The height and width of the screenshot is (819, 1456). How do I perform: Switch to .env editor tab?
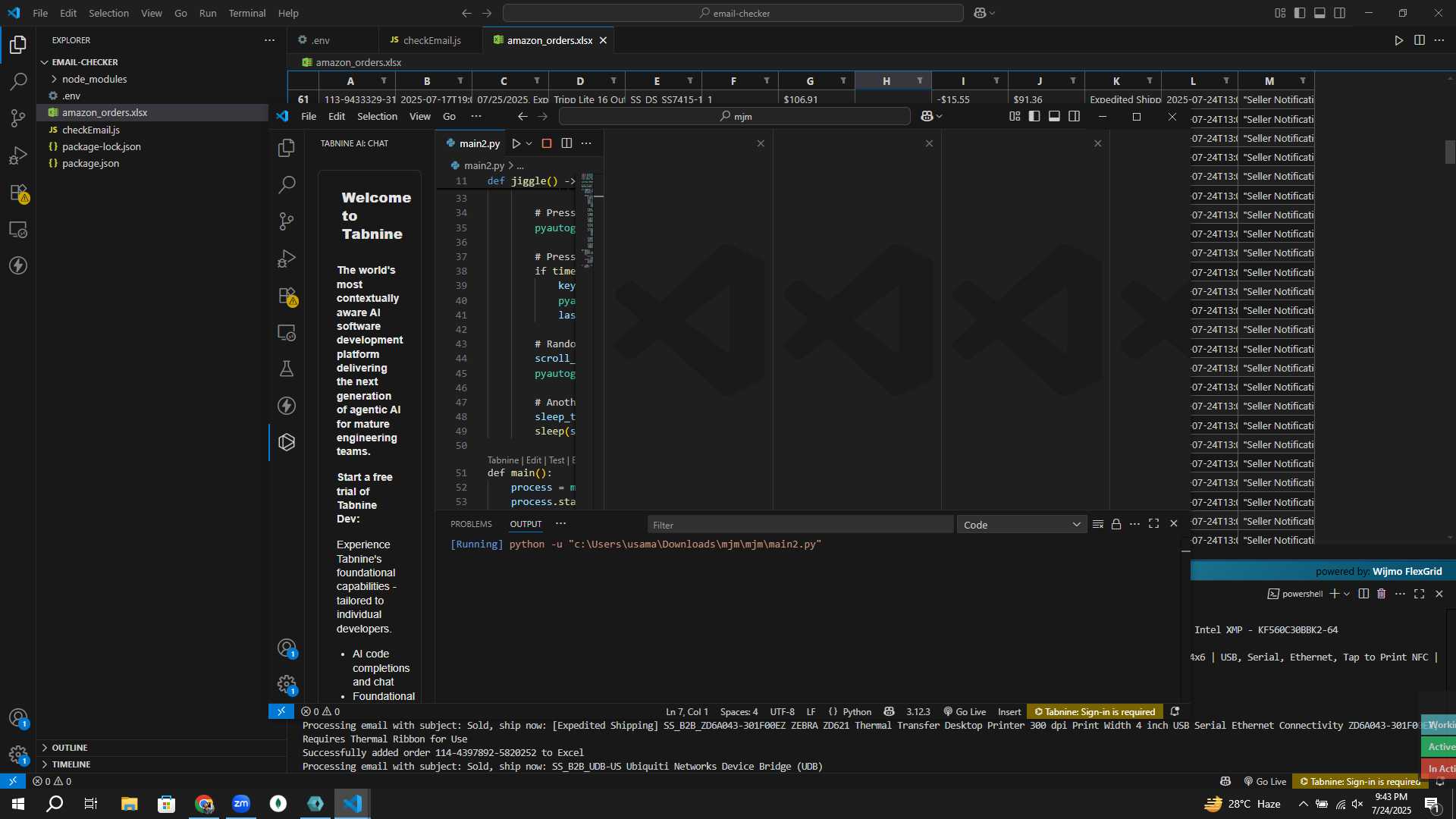(x=321, y=40)
